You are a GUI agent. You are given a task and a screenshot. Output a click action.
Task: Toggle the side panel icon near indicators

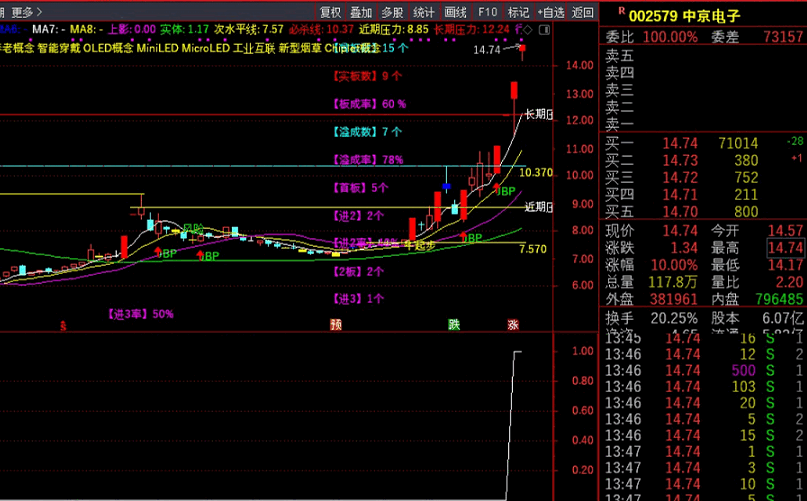[544, 30]
